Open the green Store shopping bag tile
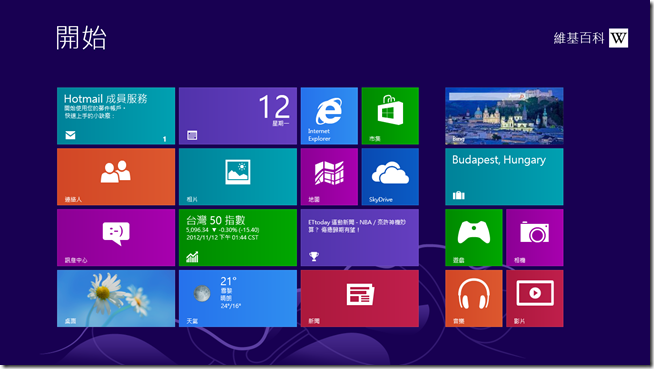 tap(390, 116)
